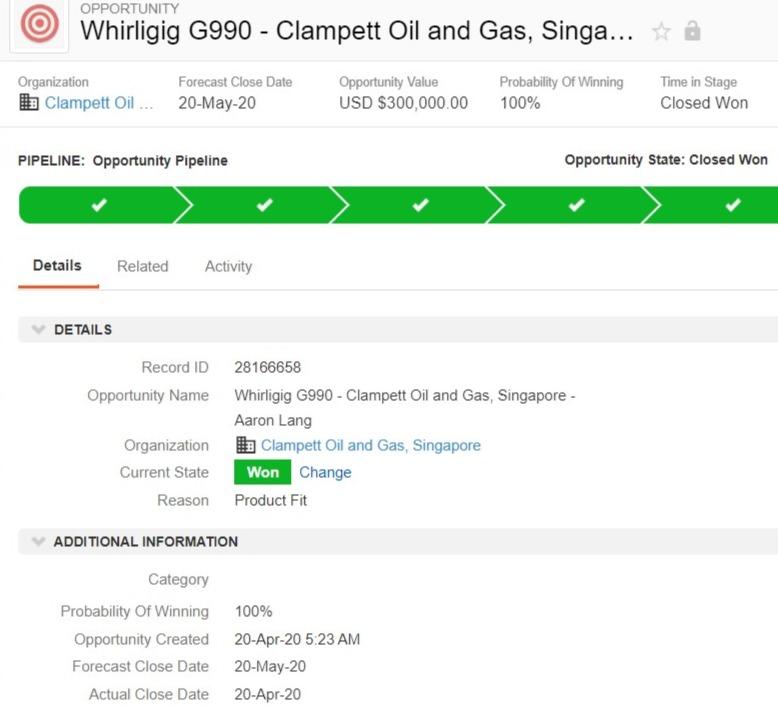
Task: Click Time in Stage Closed Won value
Action: pos(704,103)
